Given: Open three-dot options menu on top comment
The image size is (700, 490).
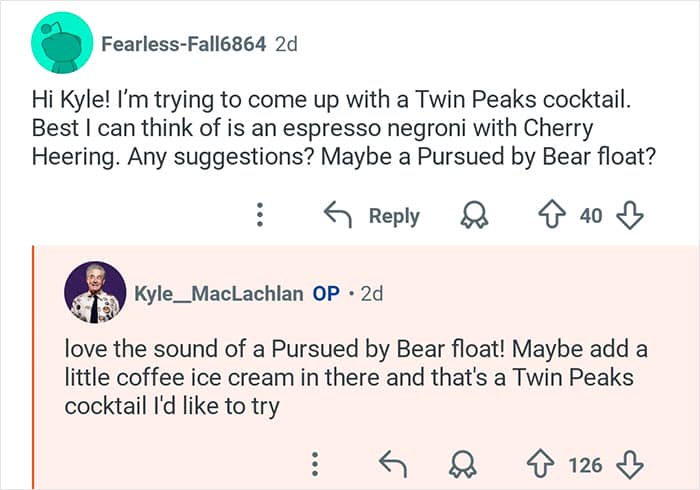Looking at the screenshot, I should (x=259, y=216).
